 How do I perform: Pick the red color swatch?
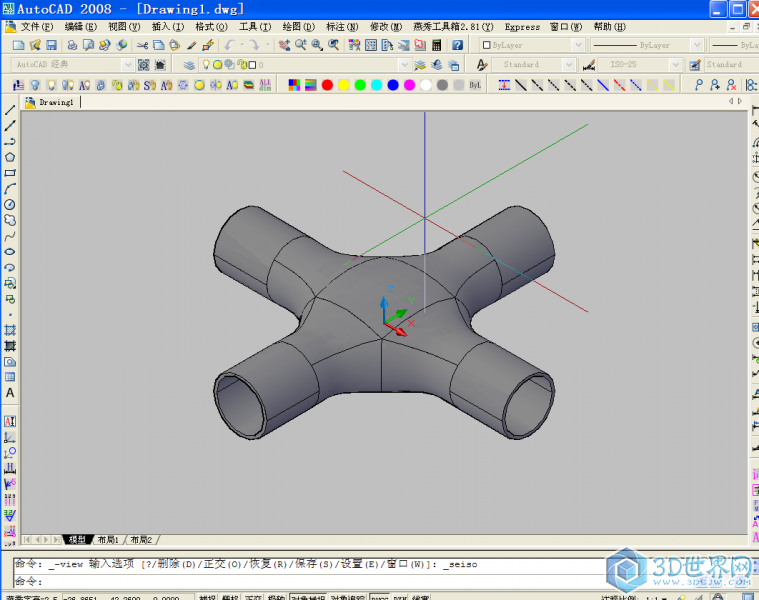pyautogui.click(x=327, y=85)
